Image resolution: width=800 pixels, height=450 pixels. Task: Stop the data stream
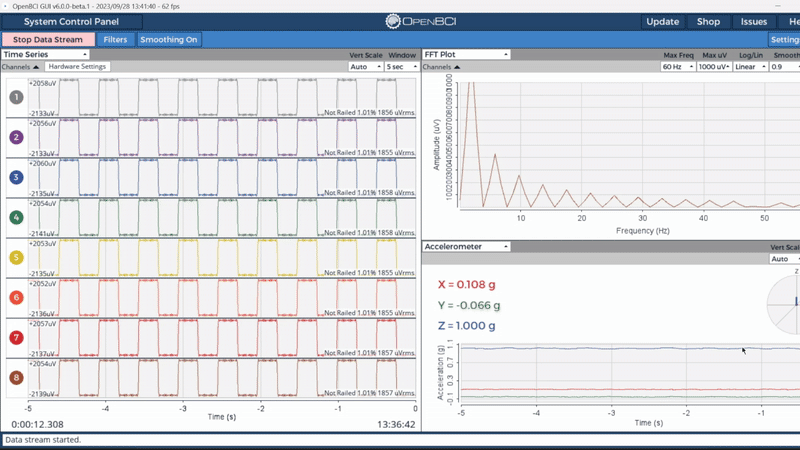47,40
